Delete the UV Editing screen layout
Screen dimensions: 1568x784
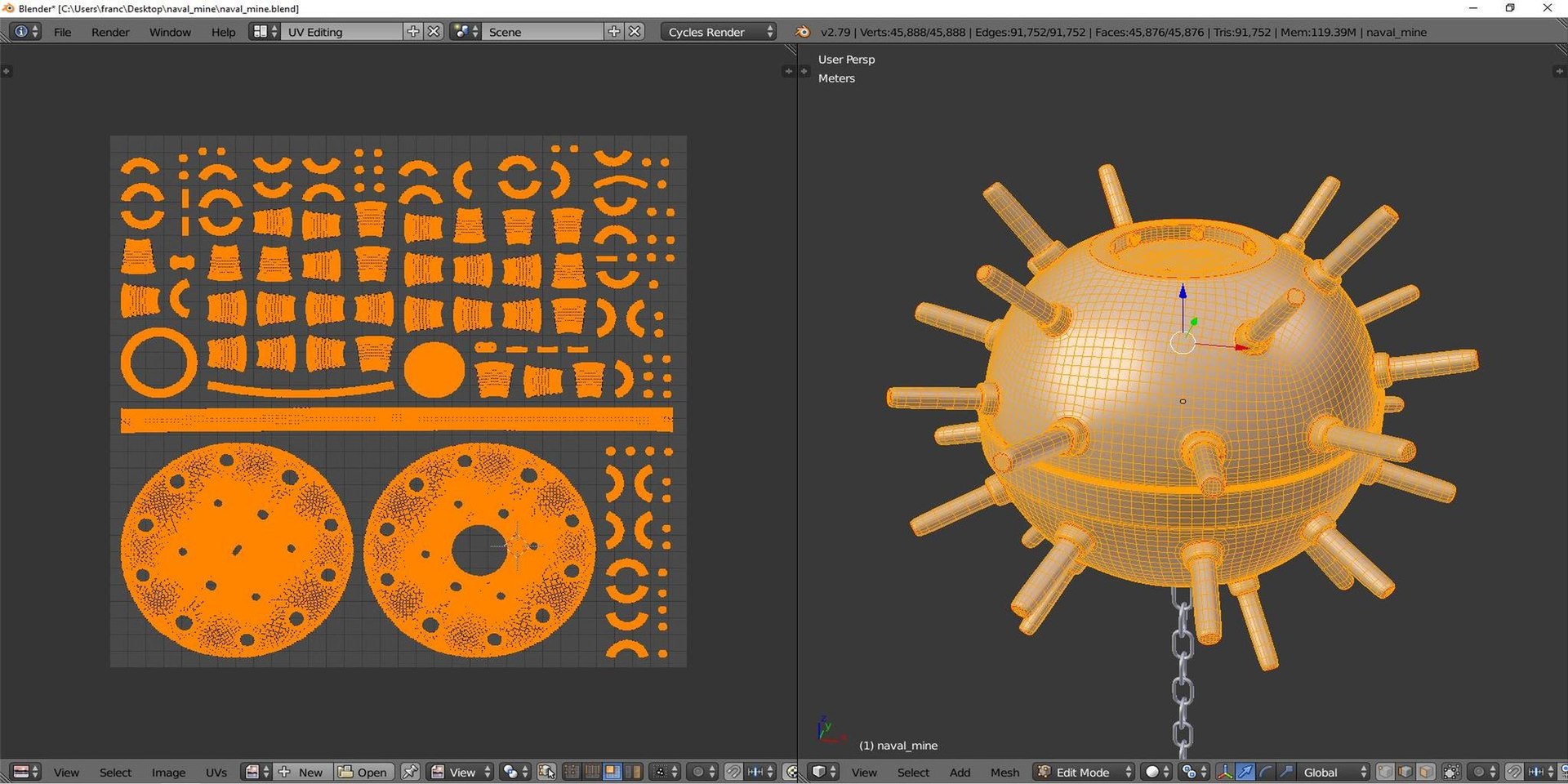tap(434, 32)
